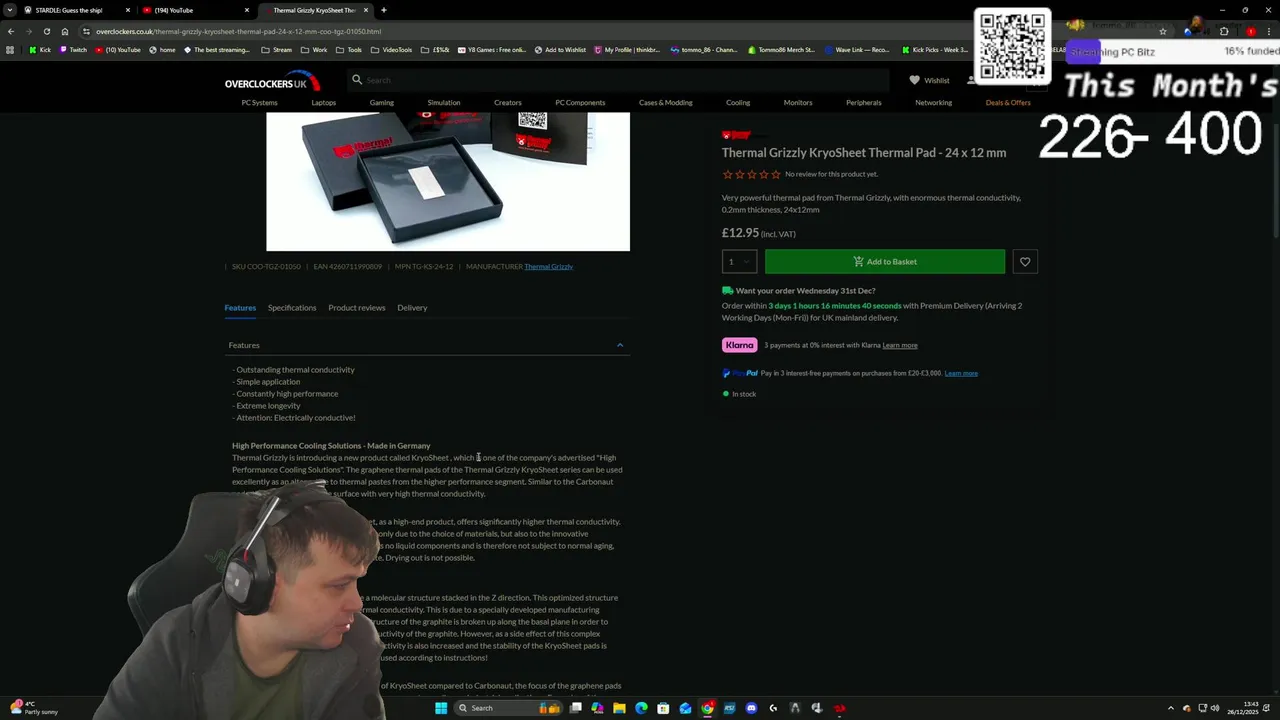Open the Work bookmarks folder
Screen dimensions: 1280x720
314,50
